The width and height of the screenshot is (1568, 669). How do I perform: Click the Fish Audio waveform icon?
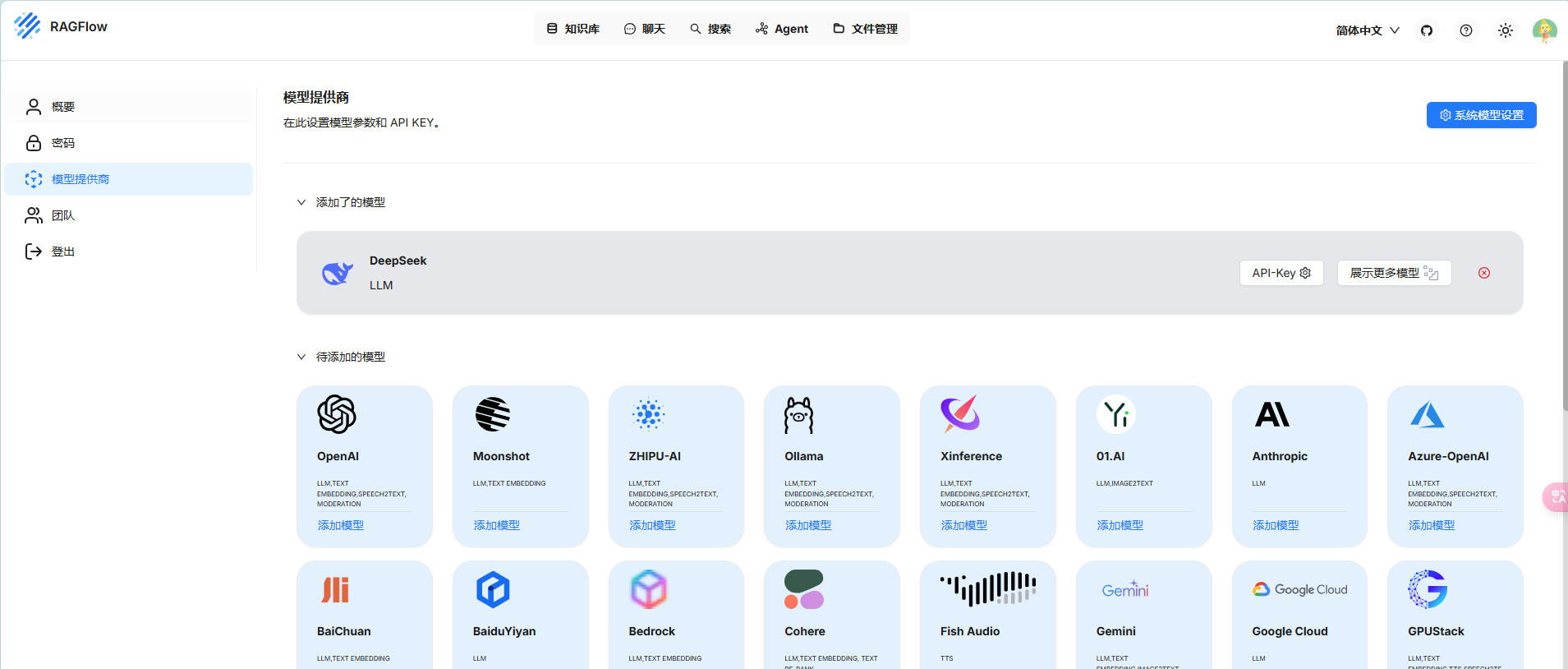(x=988, y=588)
